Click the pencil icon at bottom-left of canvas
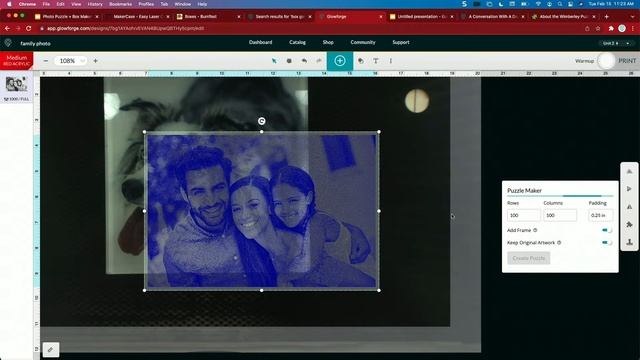Screen dimensions: 640x360 [51, 349]
